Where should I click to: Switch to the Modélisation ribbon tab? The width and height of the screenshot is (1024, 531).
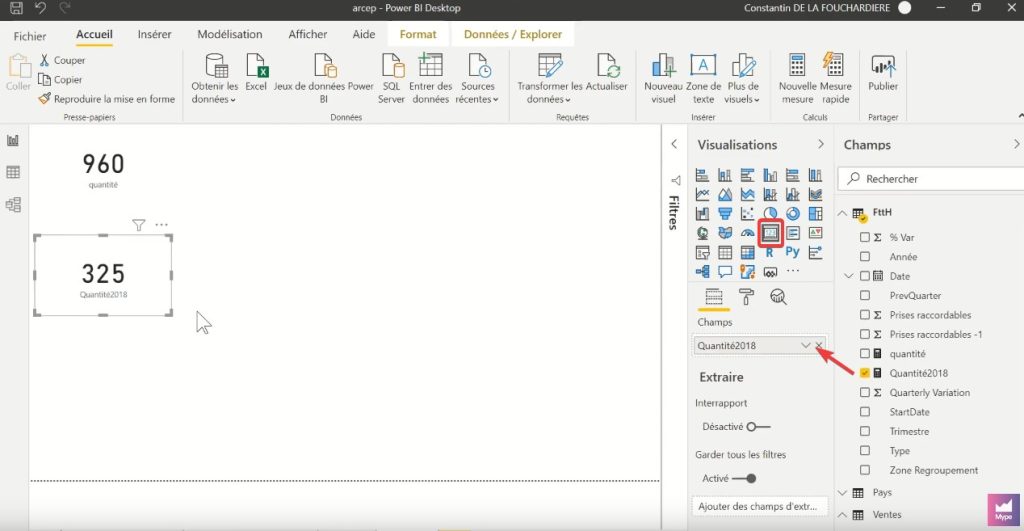tap(230, 35)
